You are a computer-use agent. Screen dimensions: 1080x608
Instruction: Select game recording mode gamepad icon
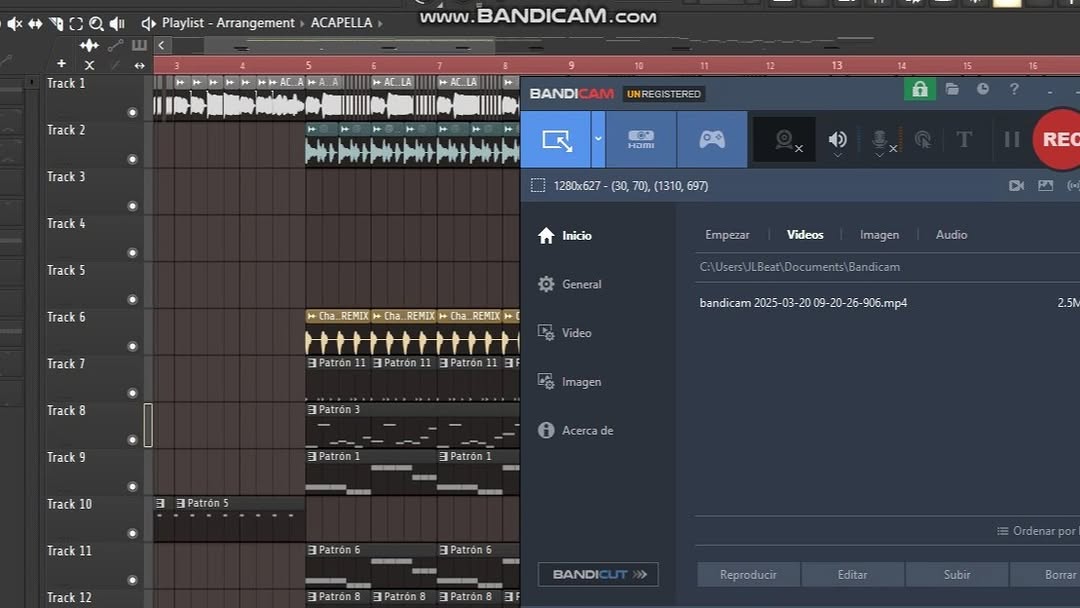click(712, 140)
